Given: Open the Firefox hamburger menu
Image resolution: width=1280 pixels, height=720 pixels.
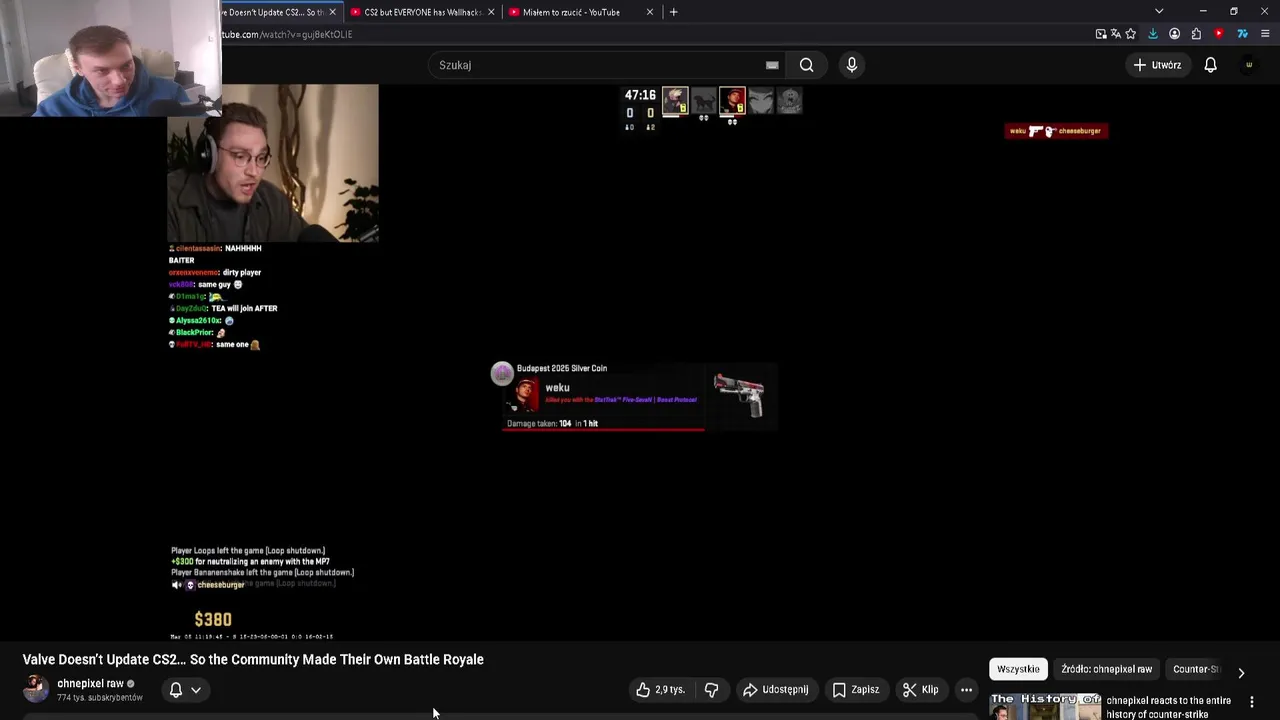Looking at the screenshot, I should (x=1265, y=34).
